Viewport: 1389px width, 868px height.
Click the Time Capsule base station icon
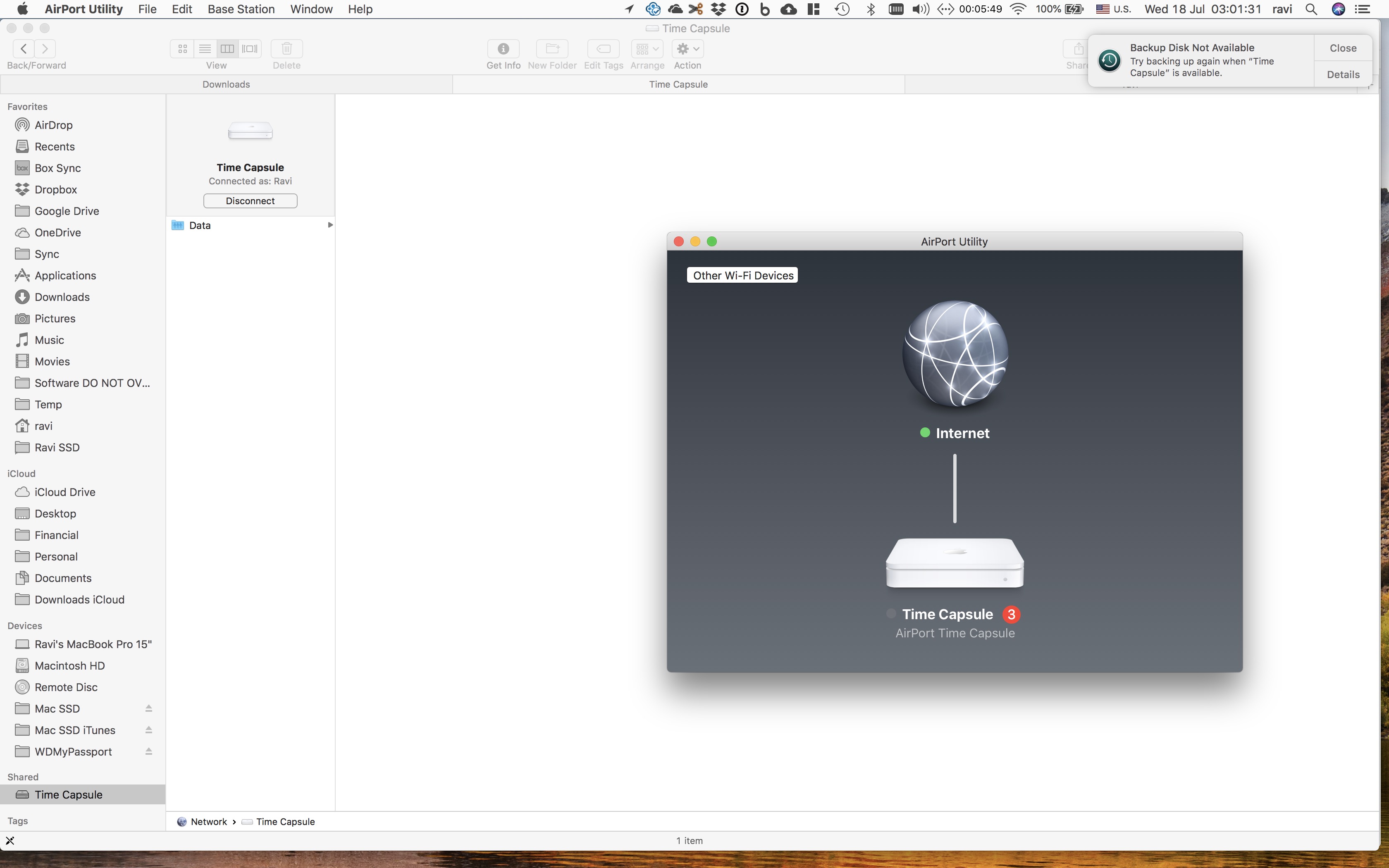coord(955,563)
